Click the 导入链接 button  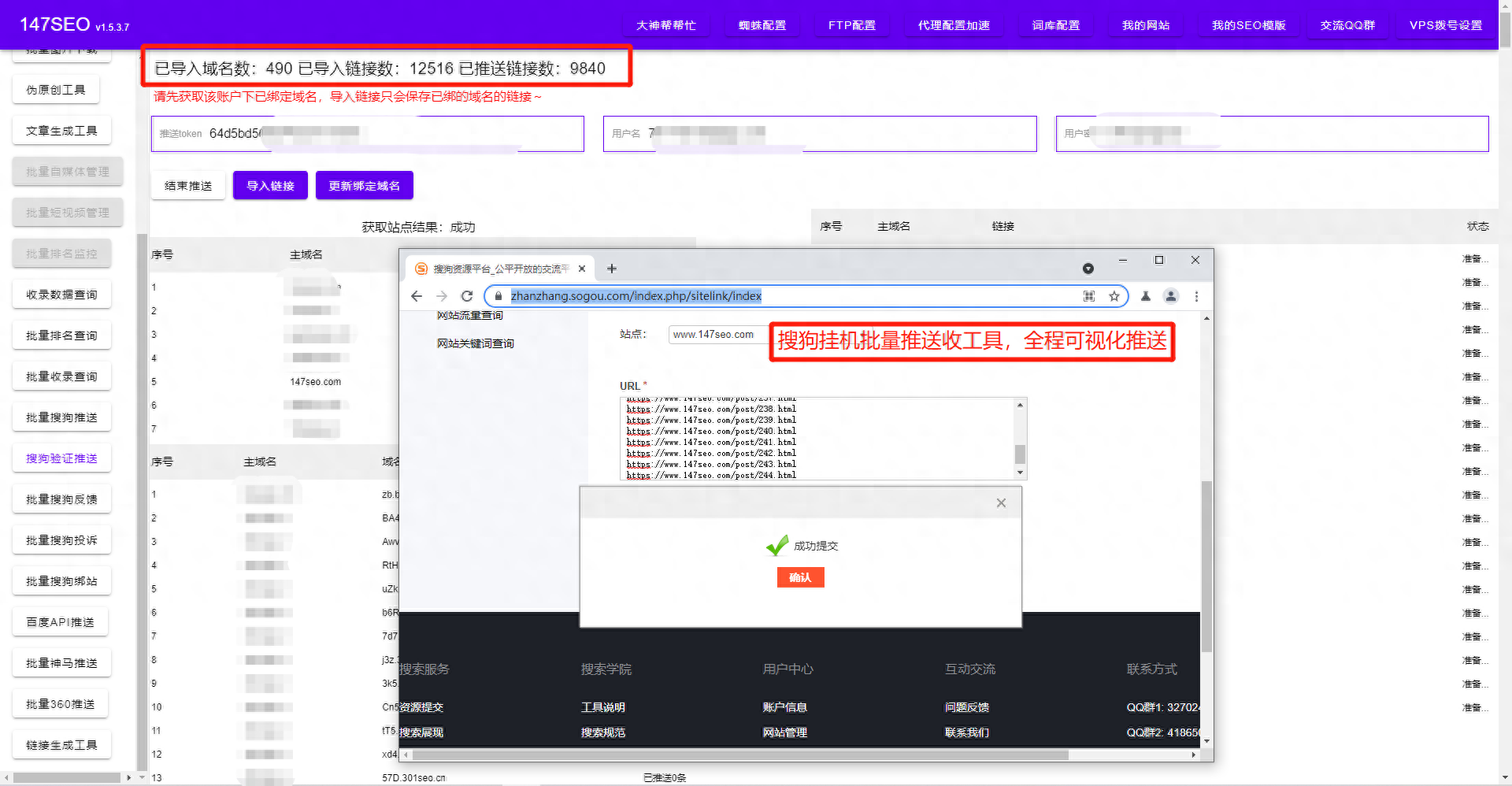(270, 185)
